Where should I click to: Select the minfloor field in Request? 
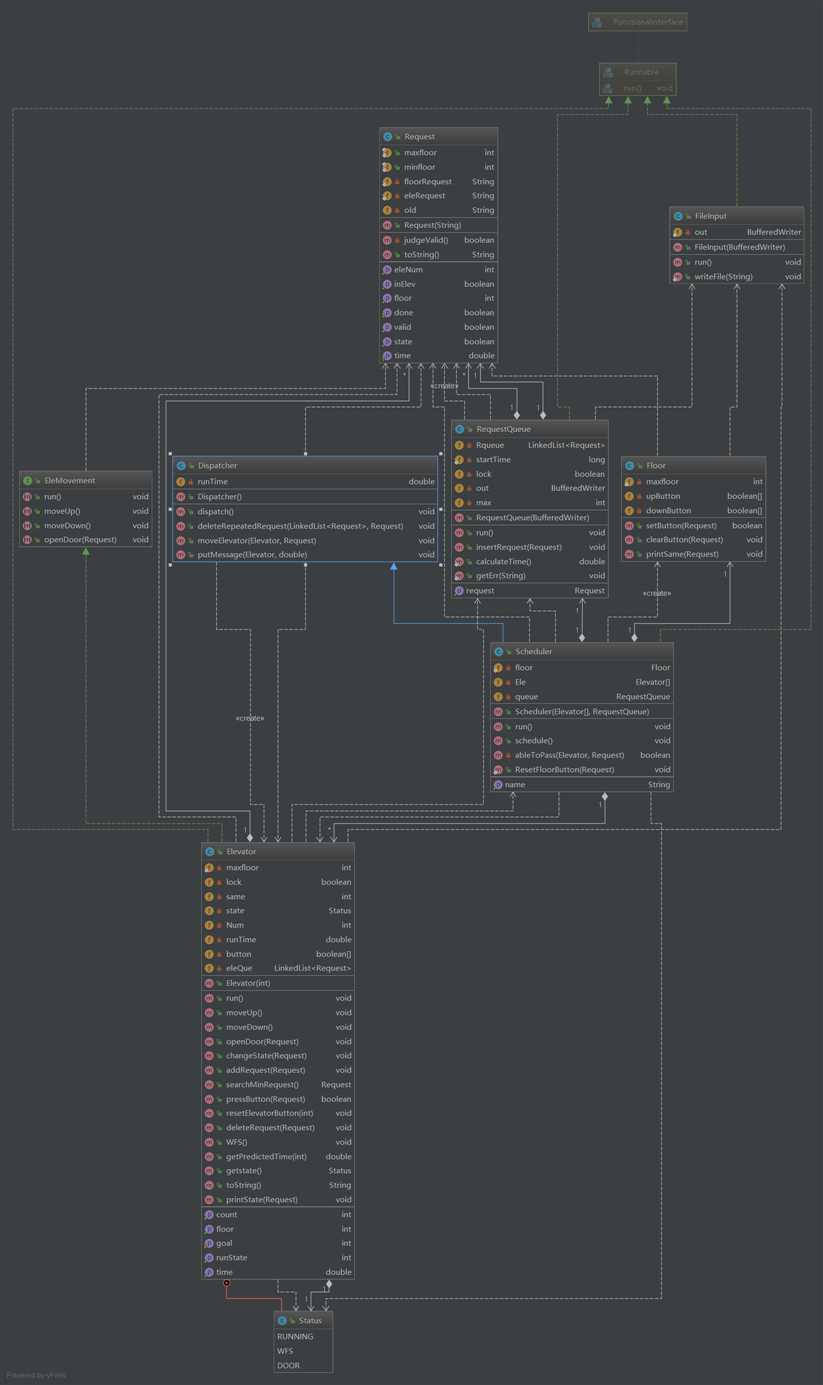pyautogui.click(x=438, y=167)
